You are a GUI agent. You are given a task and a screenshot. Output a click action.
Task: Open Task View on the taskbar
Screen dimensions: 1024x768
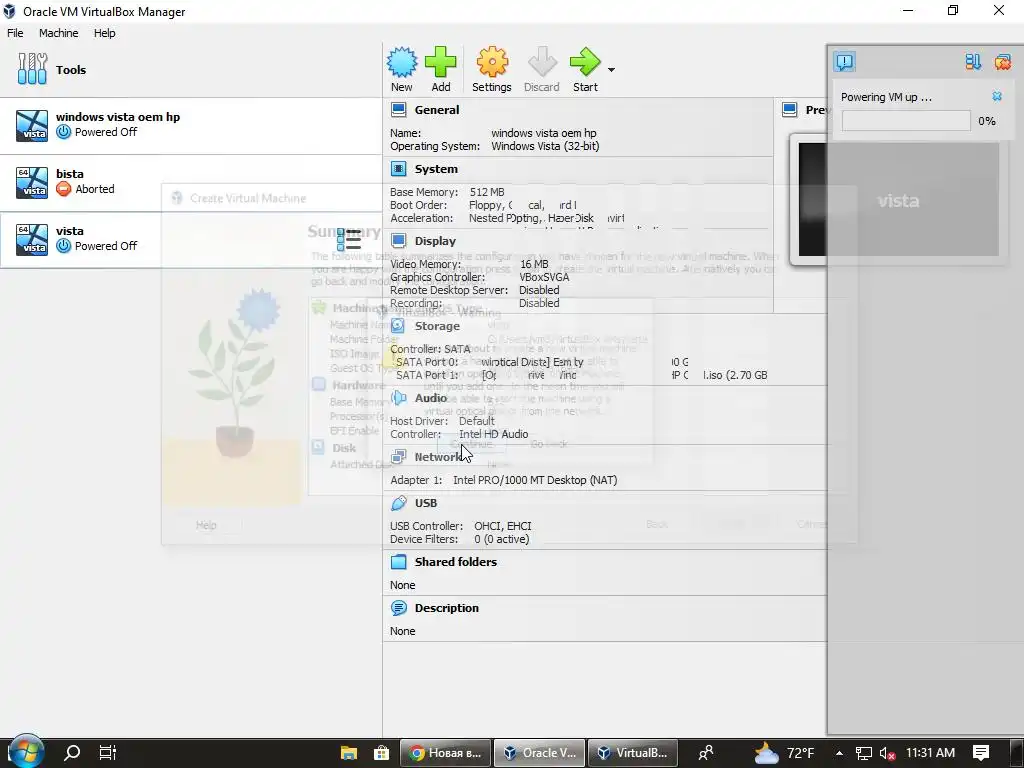108,753
